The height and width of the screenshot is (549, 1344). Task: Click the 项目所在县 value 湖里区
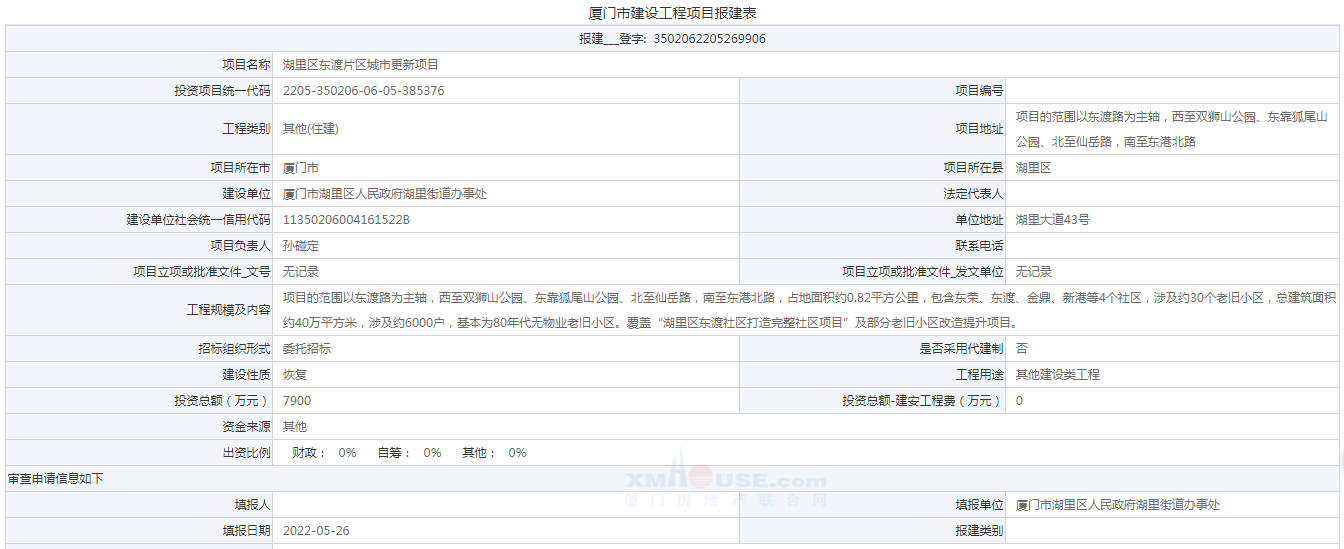pos(1034,168)
